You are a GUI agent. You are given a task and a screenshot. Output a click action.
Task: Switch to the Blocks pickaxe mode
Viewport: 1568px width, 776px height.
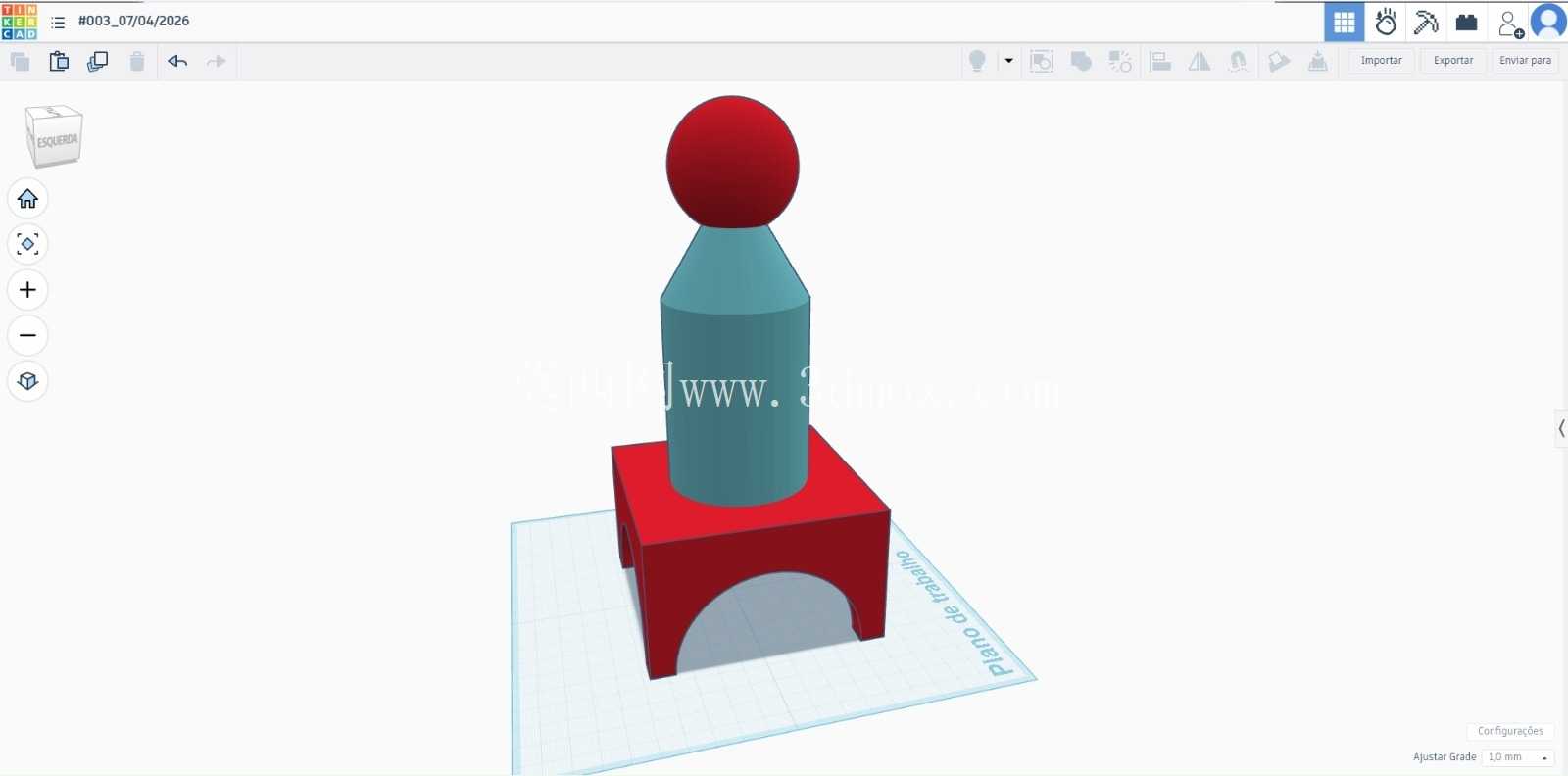(1426, 22)
